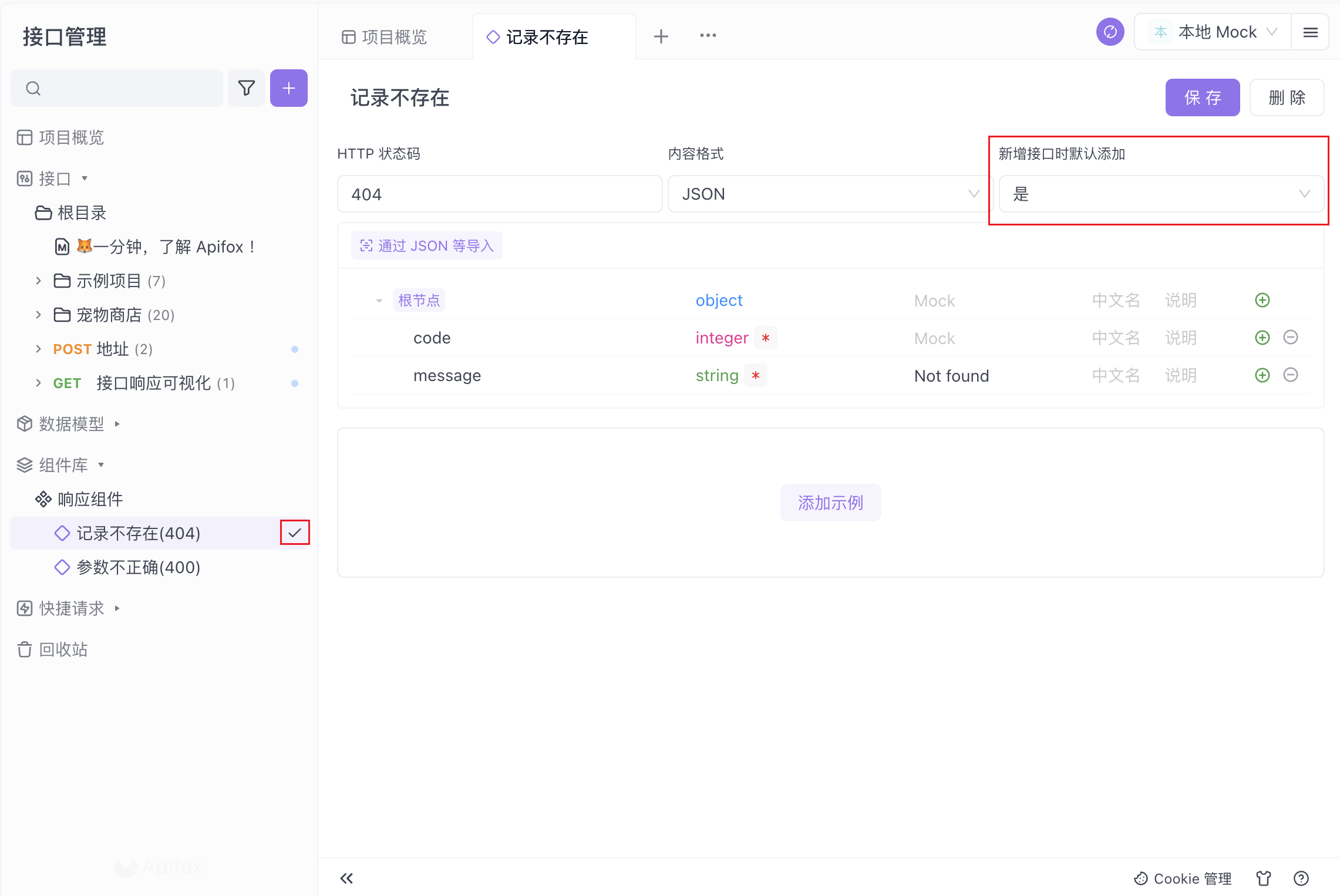Click 添加示例 button

[830, 502]
